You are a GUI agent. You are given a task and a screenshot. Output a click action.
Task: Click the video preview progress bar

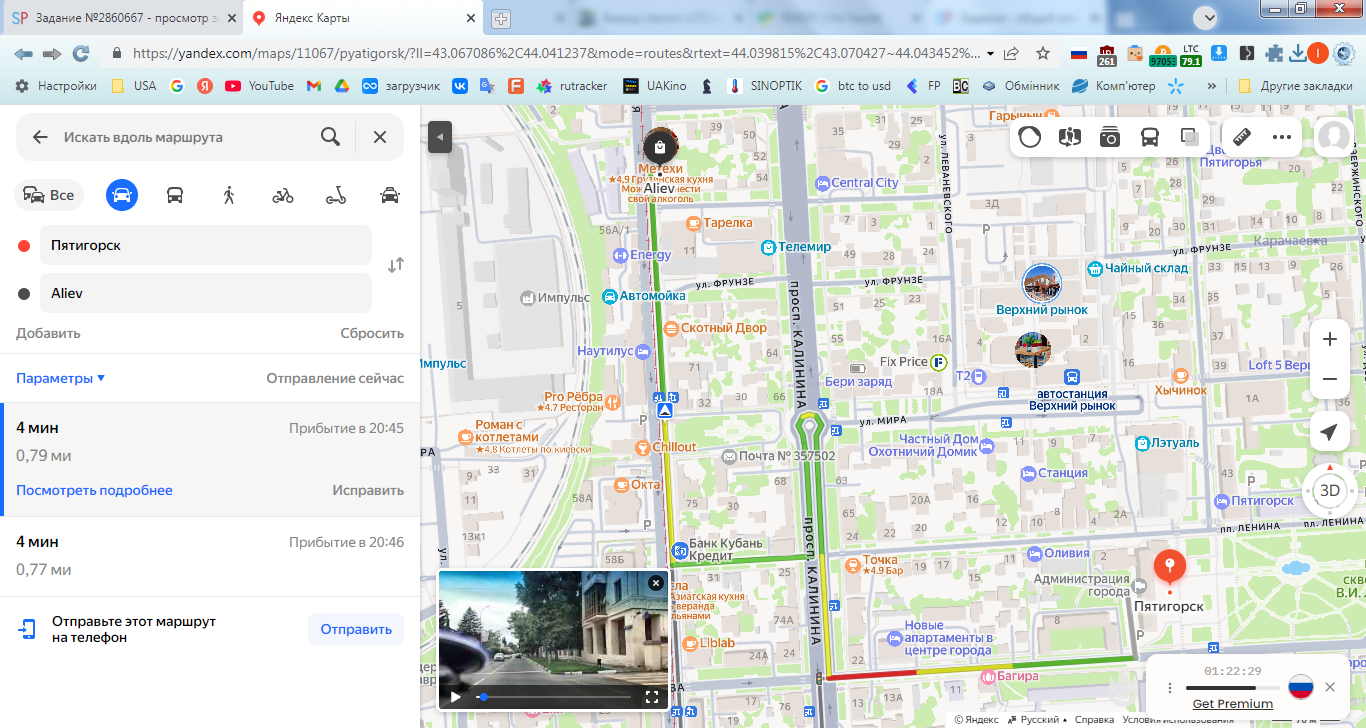554,697
